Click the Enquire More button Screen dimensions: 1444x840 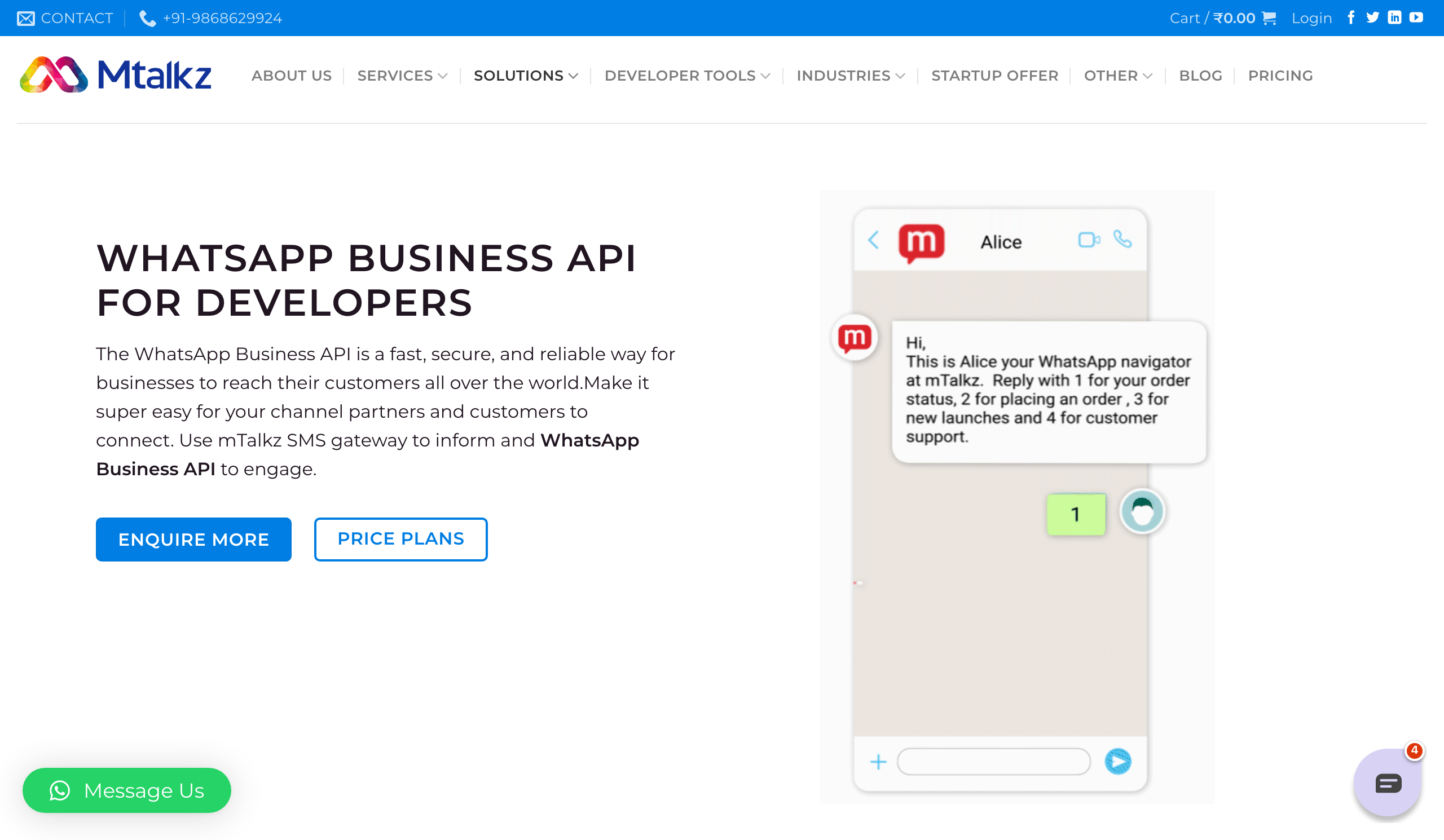tap(193, 540)
